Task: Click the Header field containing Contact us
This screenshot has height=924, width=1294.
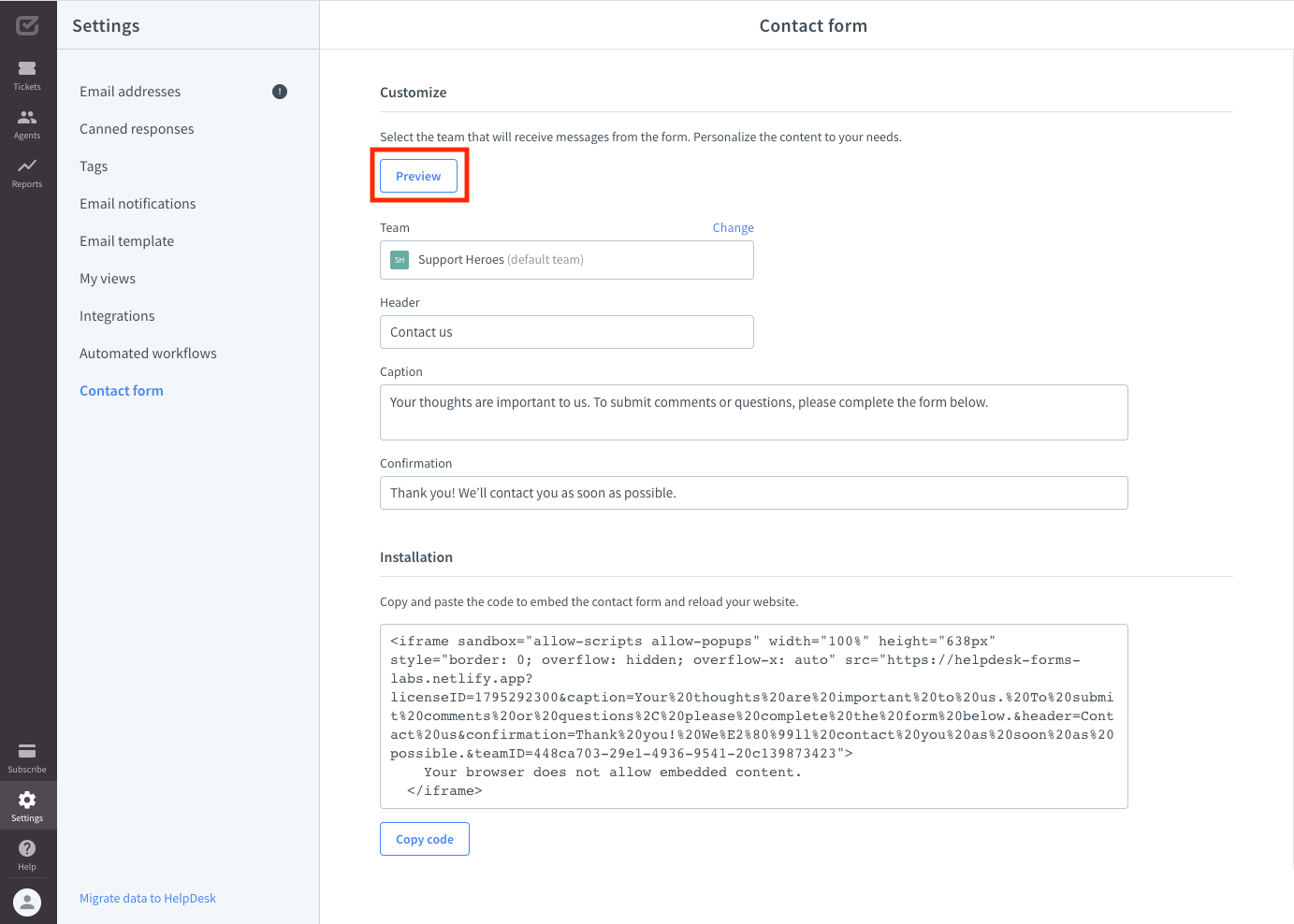Action: (x=567, y=331)
